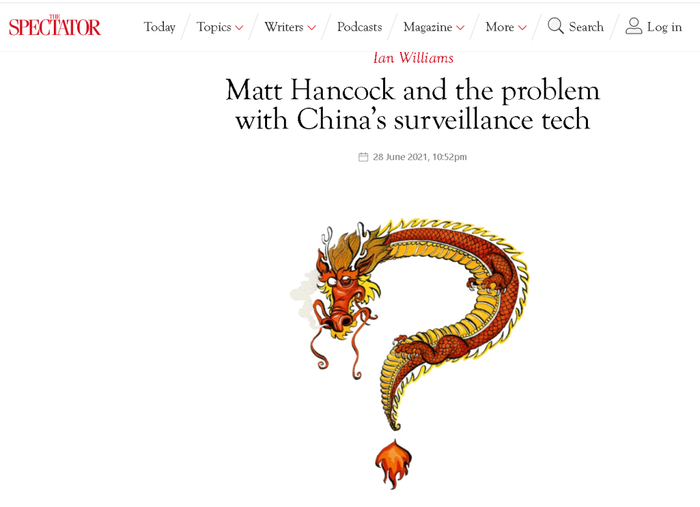The width and height of the screenshot is (700, 507).
Task: Click the user profile icon
Action: coord(633,26)
